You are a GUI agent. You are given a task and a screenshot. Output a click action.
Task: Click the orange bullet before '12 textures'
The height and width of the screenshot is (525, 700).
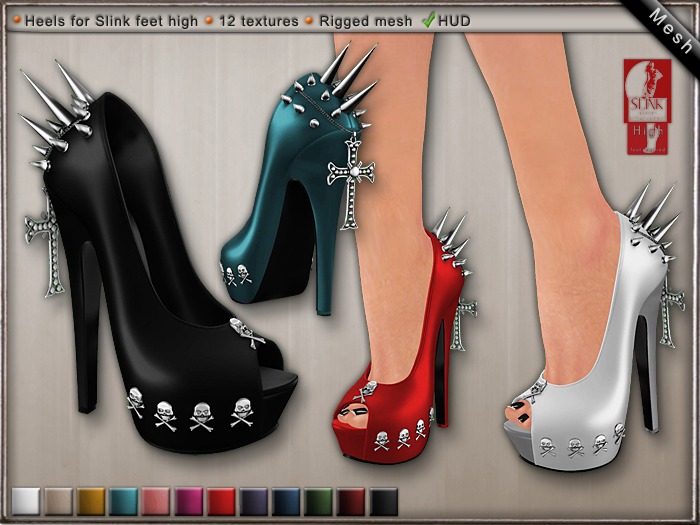click(x=208, y=21)
